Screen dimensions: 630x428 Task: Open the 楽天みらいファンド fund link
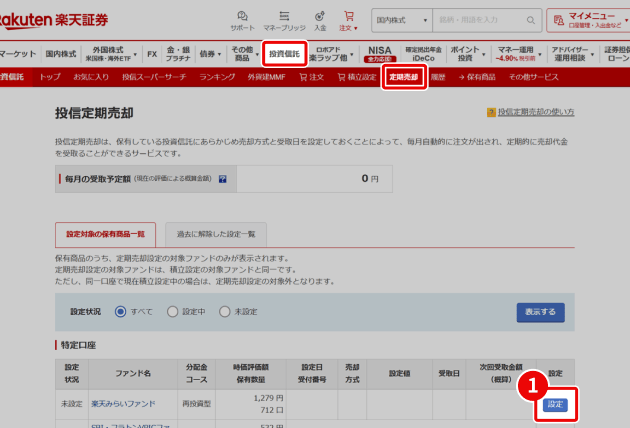(x=123, y=404)
